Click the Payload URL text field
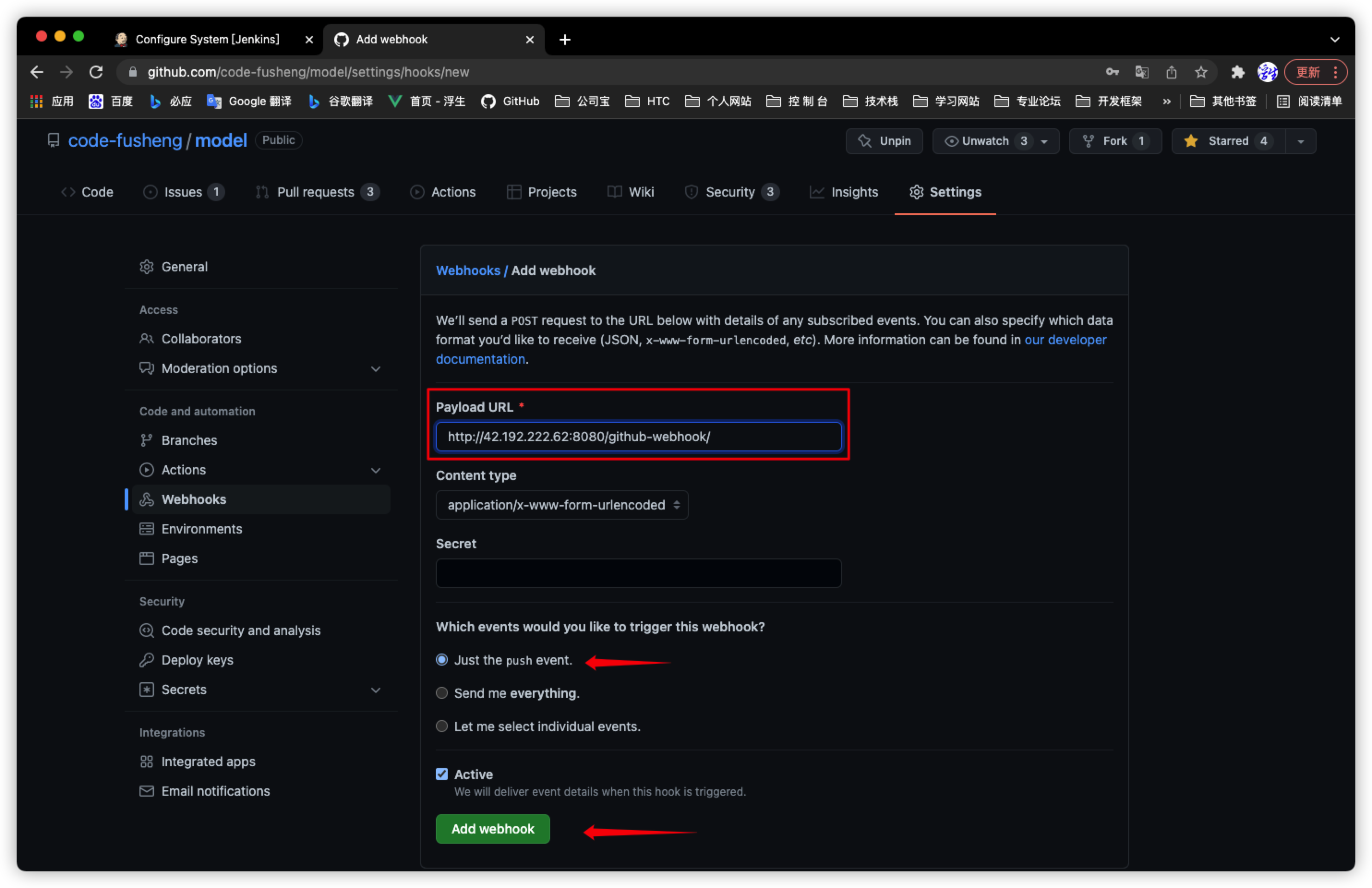Viewport: 1372px width, 888px height. click(x=638, y=436)
